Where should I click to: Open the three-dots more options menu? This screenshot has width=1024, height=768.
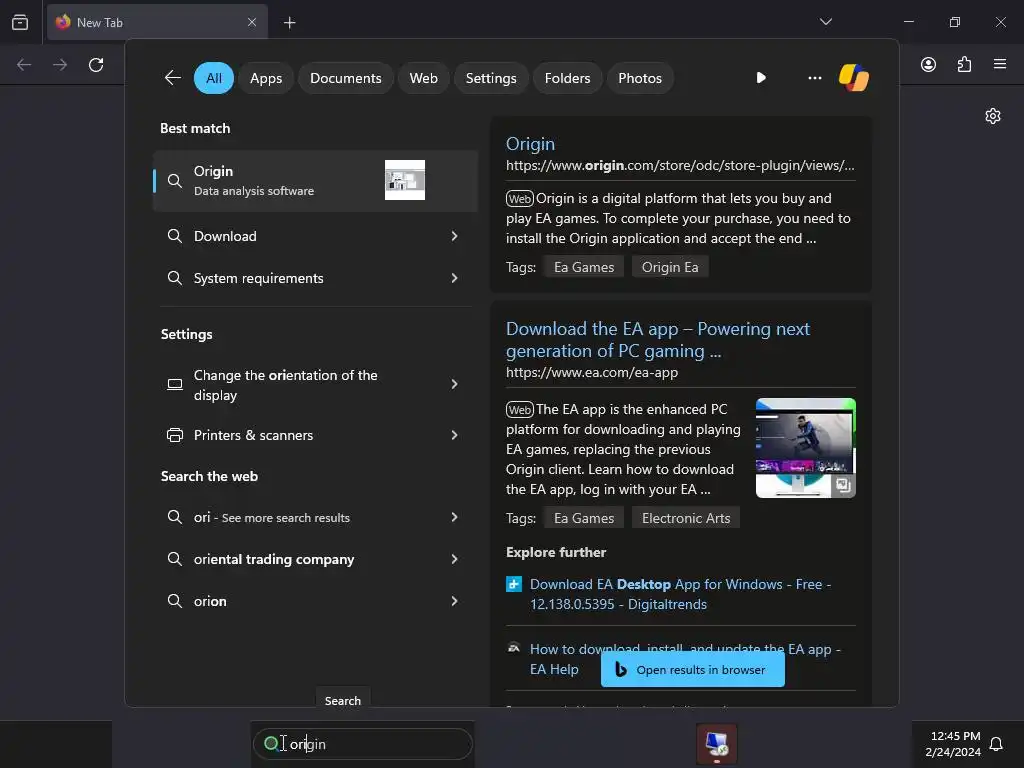(814, 78)
